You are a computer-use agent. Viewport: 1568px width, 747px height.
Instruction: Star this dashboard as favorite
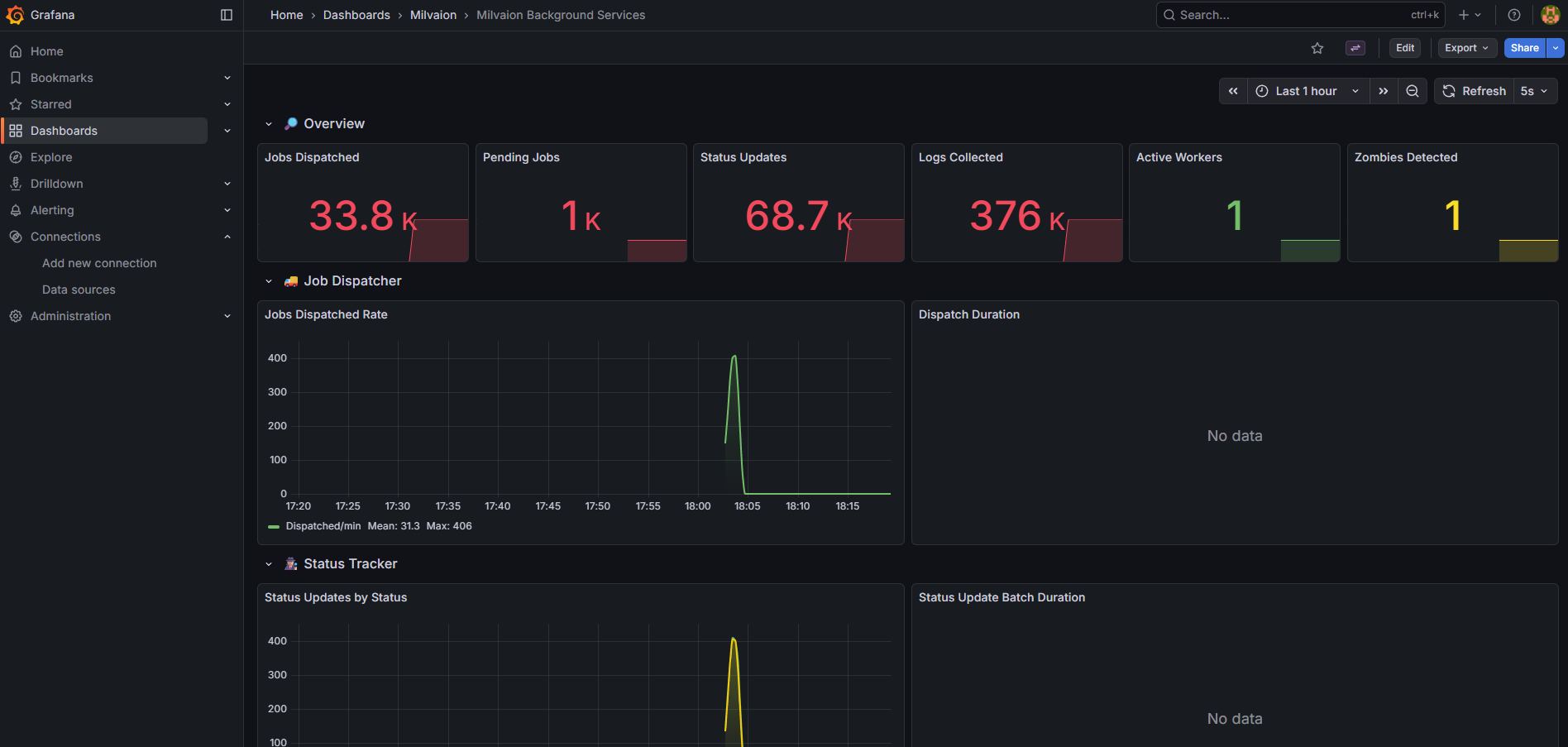tap(1317, 48)
